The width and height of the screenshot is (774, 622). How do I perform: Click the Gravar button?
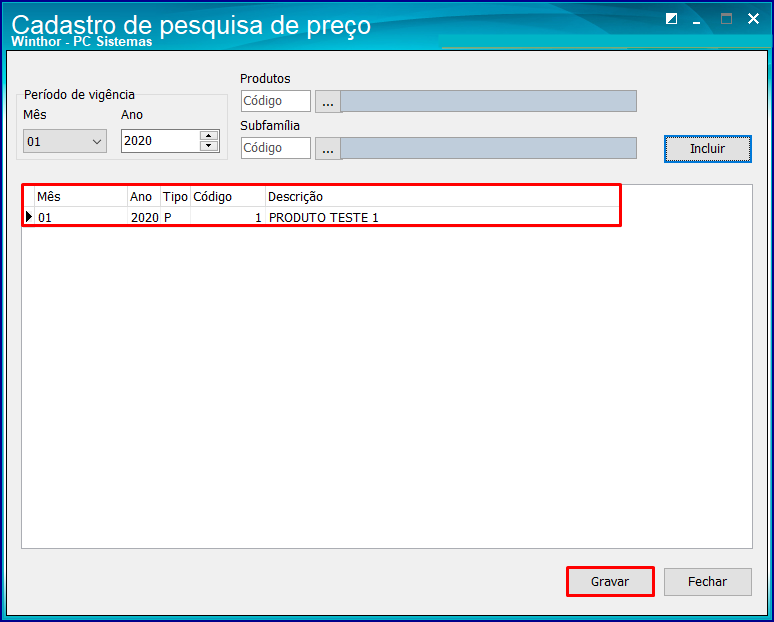click(x=610, y=582)
